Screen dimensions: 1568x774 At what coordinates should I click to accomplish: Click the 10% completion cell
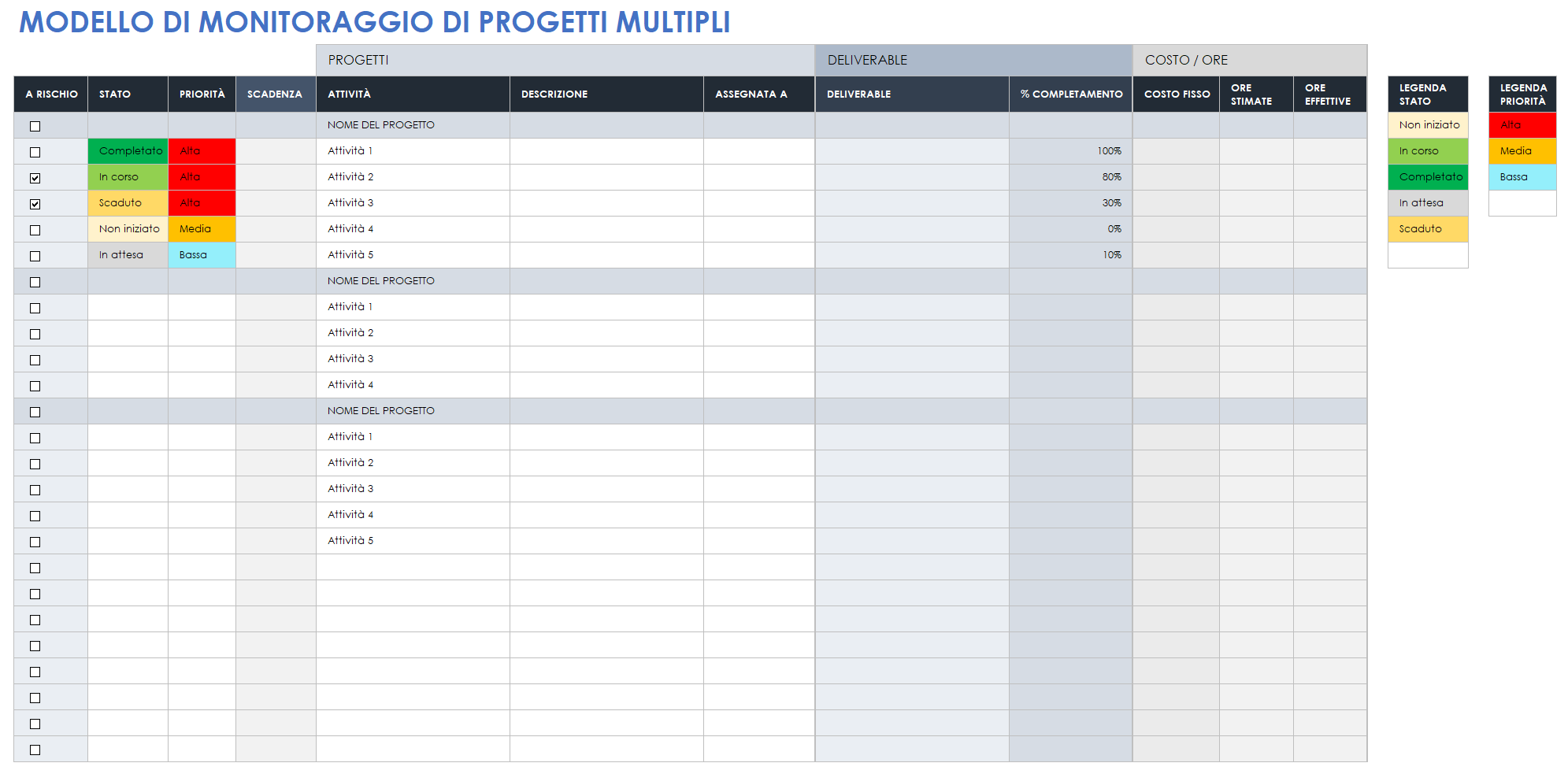pos(1071,255)
